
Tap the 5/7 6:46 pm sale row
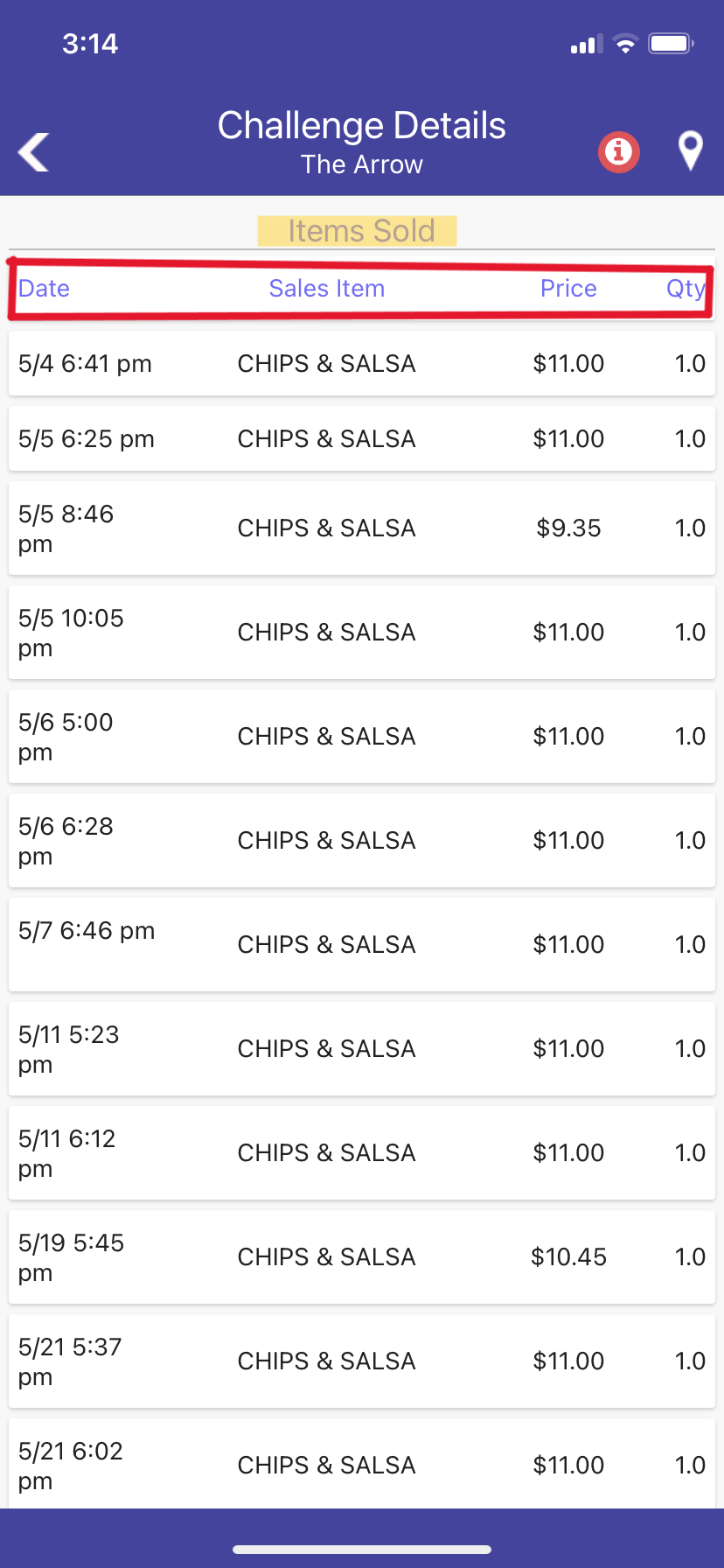click(x=362, y=944)
